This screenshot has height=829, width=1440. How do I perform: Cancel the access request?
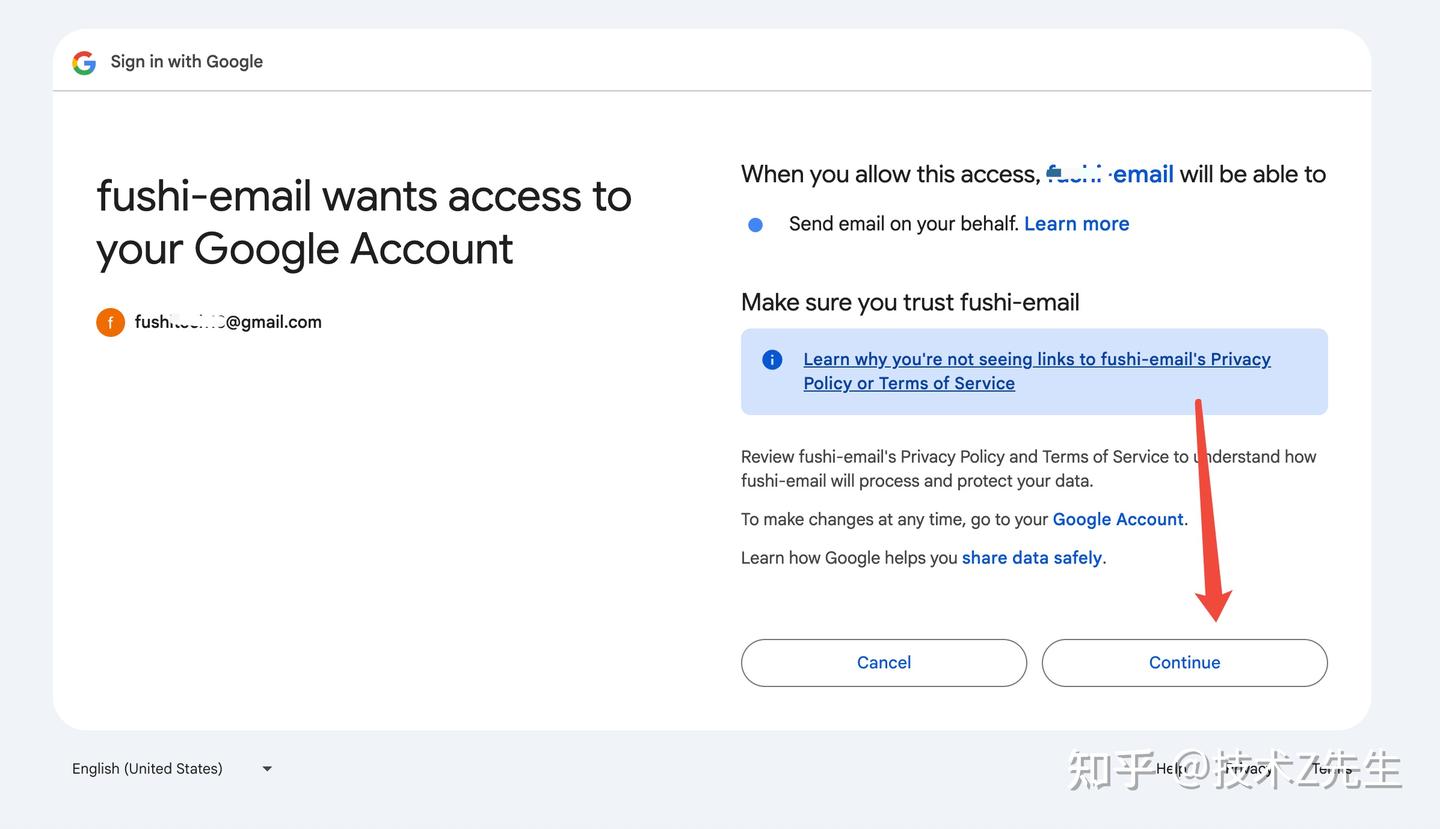[883, 662]
